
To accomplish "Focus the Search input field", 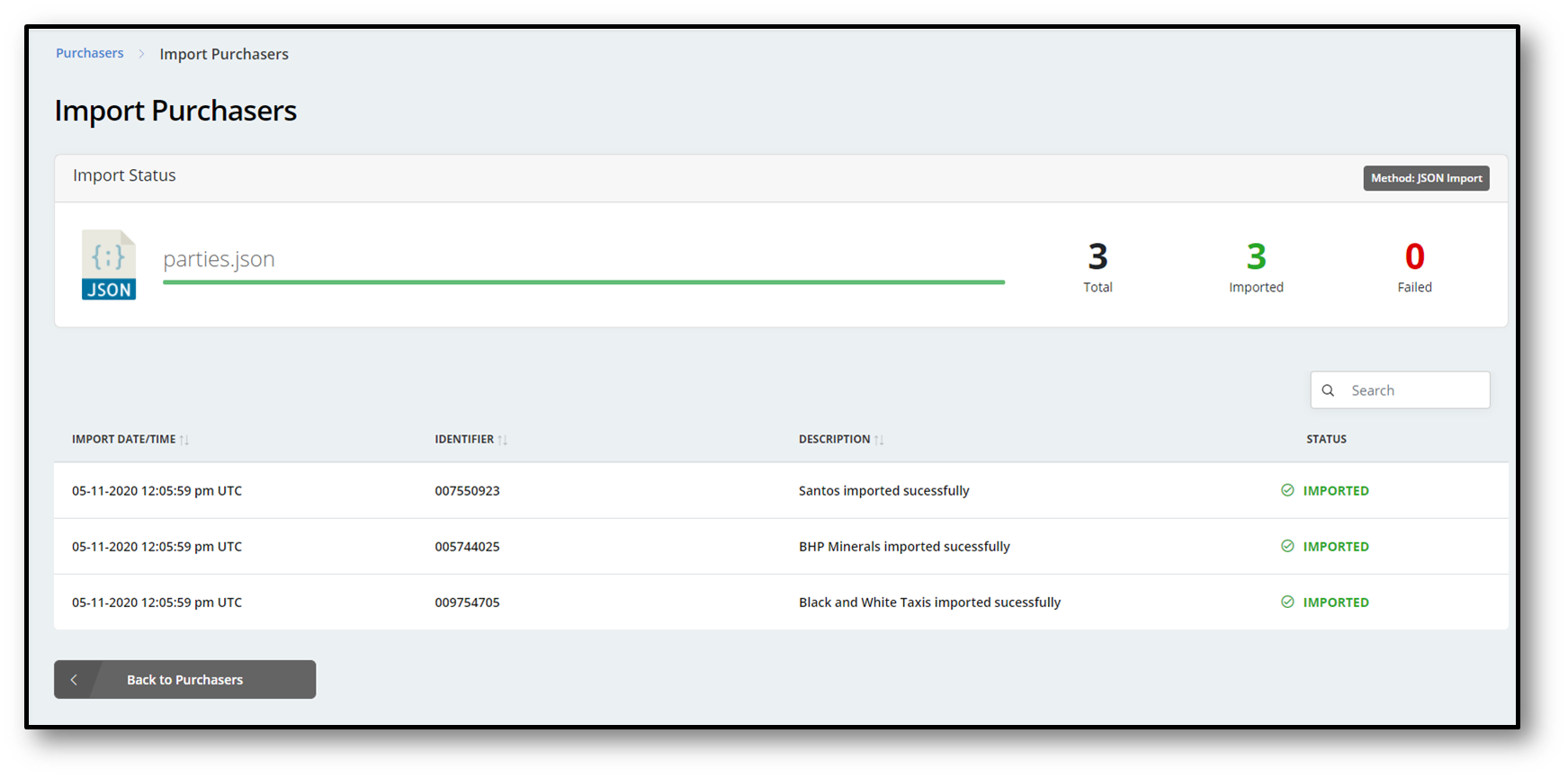I will (x=1400, y=390).
